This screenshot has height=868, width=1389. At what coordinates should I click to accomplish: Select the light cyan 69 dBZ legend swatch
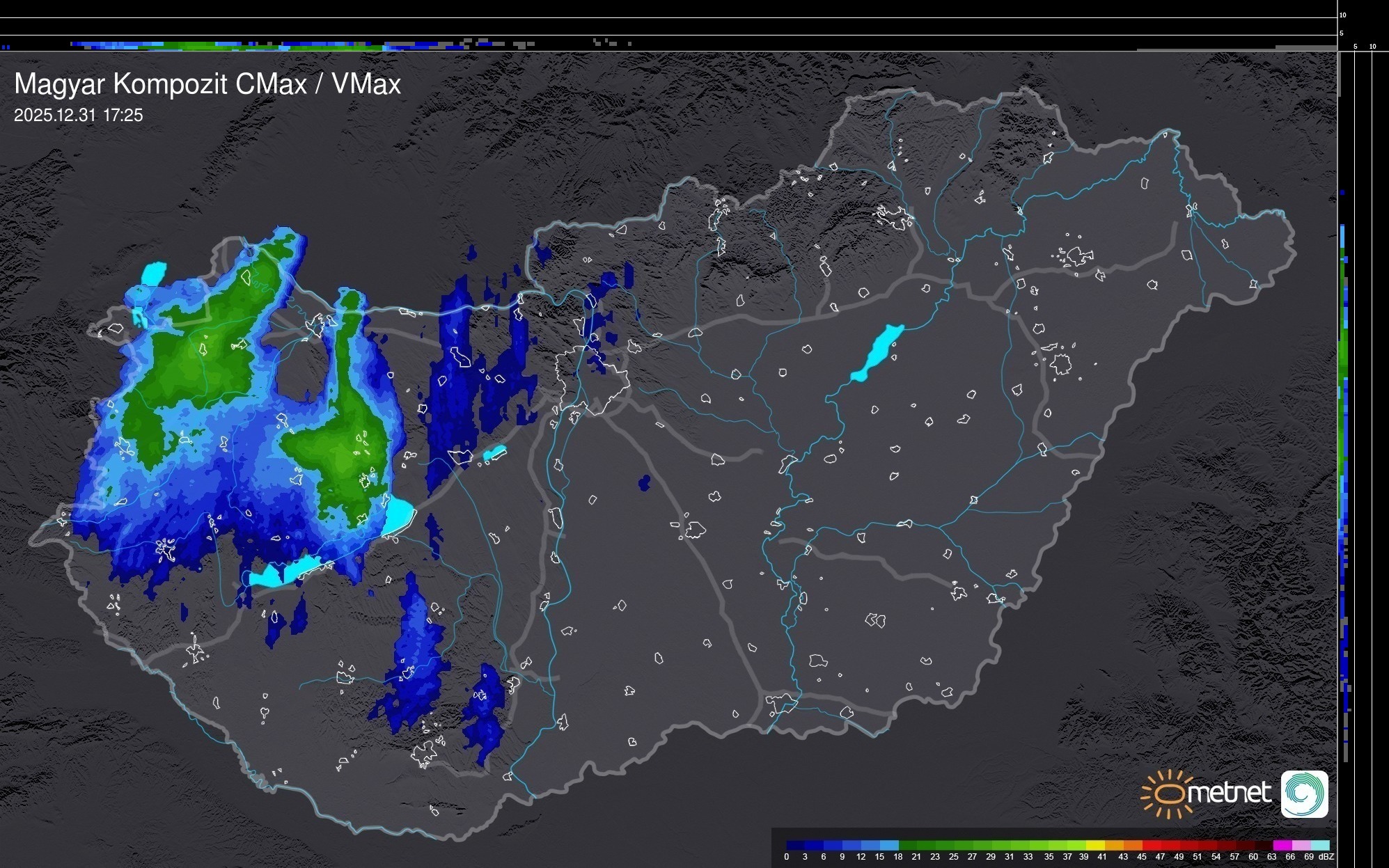pos(1319,845)
